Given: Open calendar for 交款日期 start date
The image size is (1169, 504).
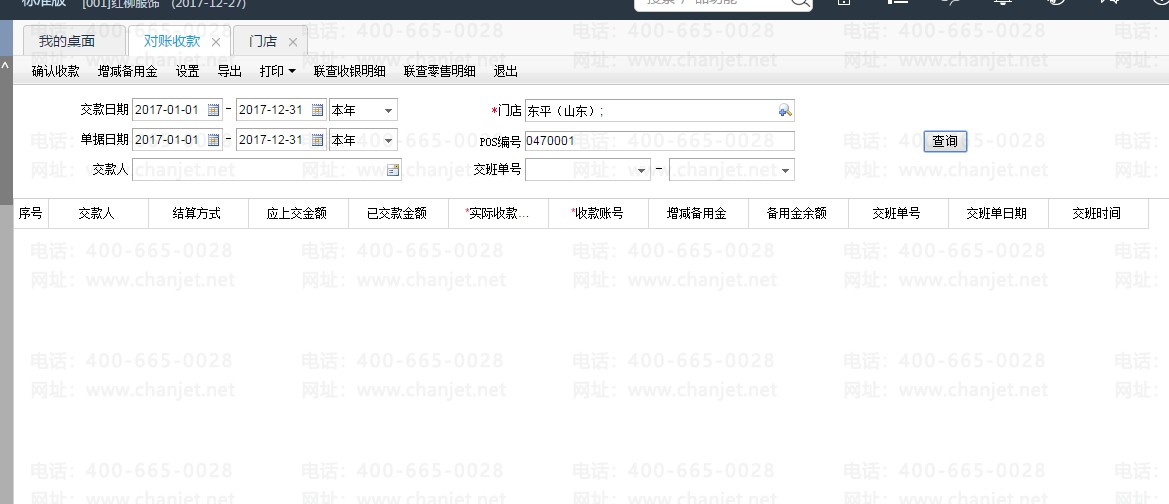Looking at the screenshot, I should coord(213,110).
